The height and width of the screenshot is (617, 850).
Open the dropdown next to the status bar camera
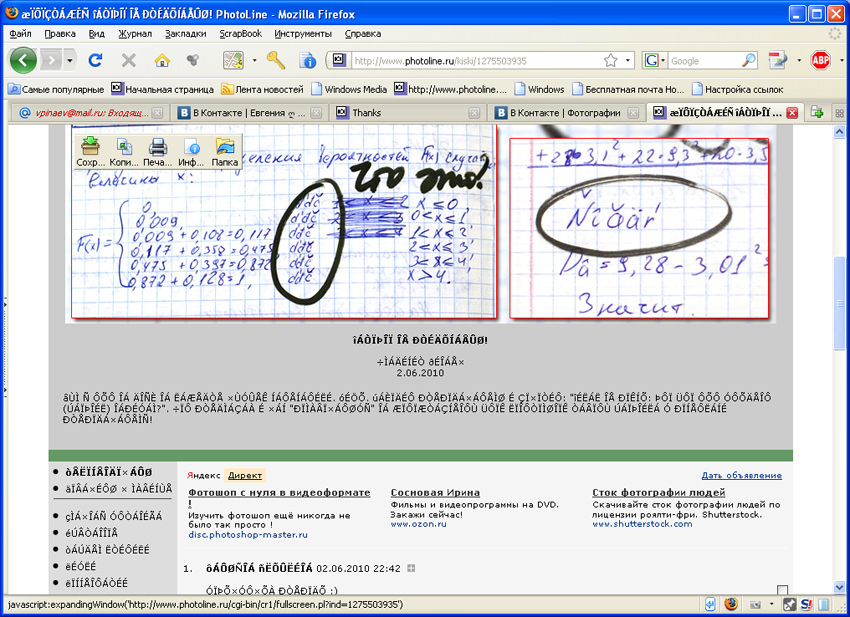click(x=771, y=605)
